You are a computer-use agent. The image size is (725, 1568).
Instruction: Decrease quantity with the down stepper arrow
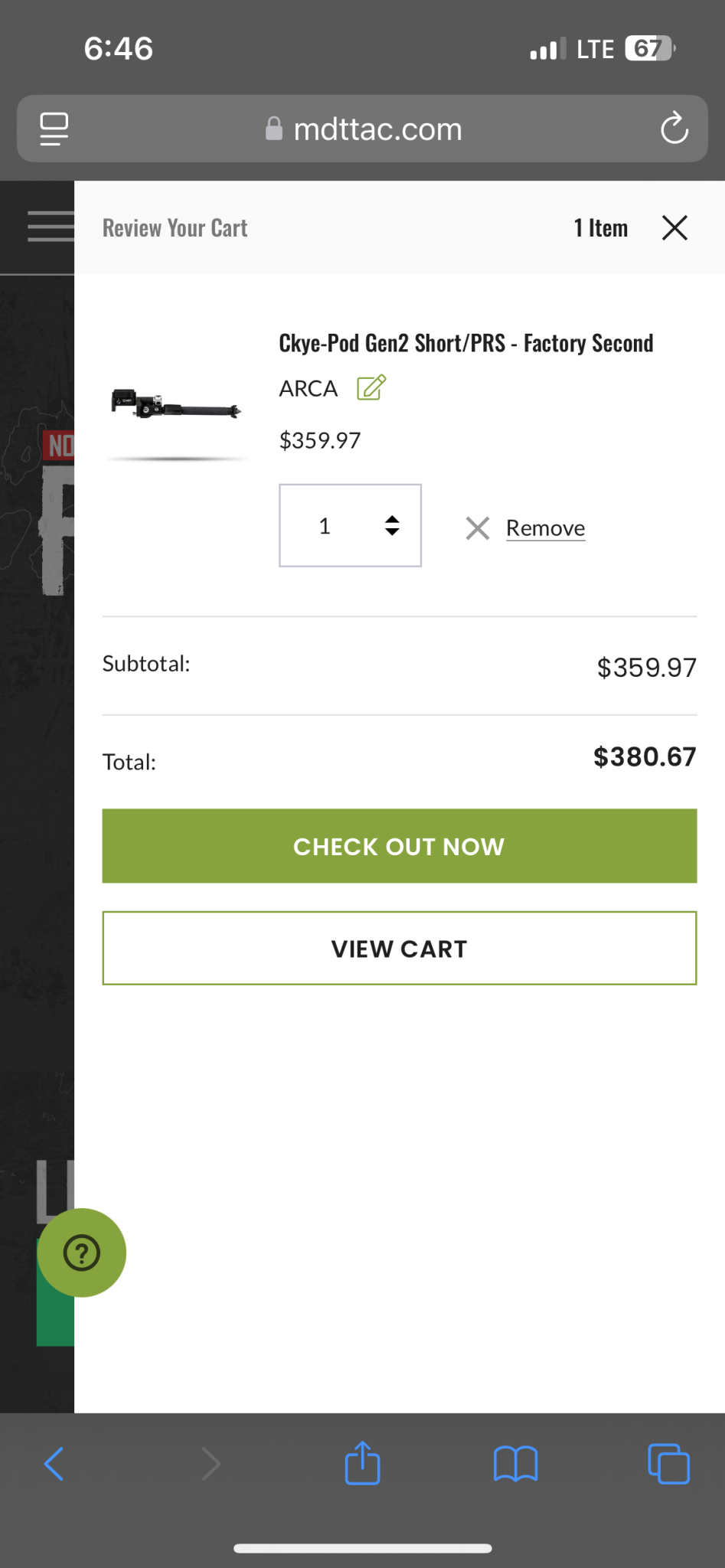point(392,532)
